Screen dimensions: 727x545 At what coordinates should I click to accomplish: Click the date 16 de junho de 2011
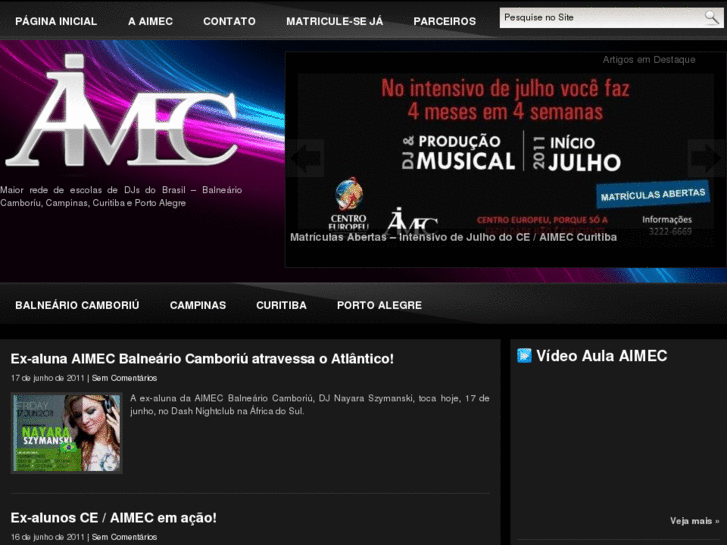pyautogui.click(x=48, y=537)
